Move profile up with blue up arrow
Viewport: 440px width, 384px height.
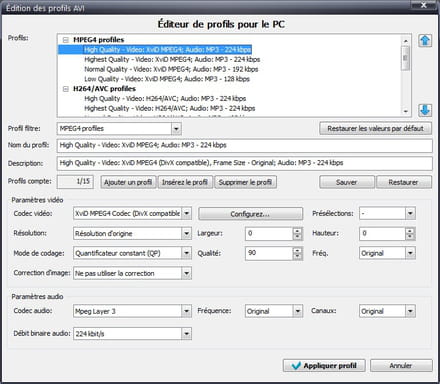coord(425,41)
